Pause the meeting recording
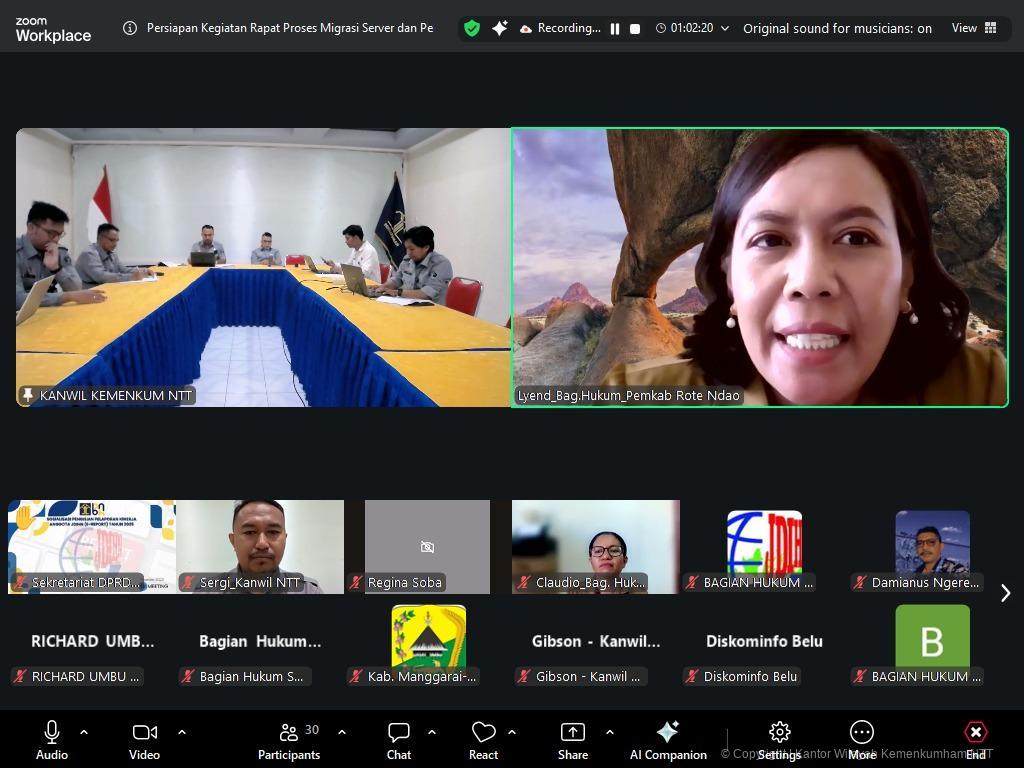This screenshot has width=1024, height=768. (615, 29)
